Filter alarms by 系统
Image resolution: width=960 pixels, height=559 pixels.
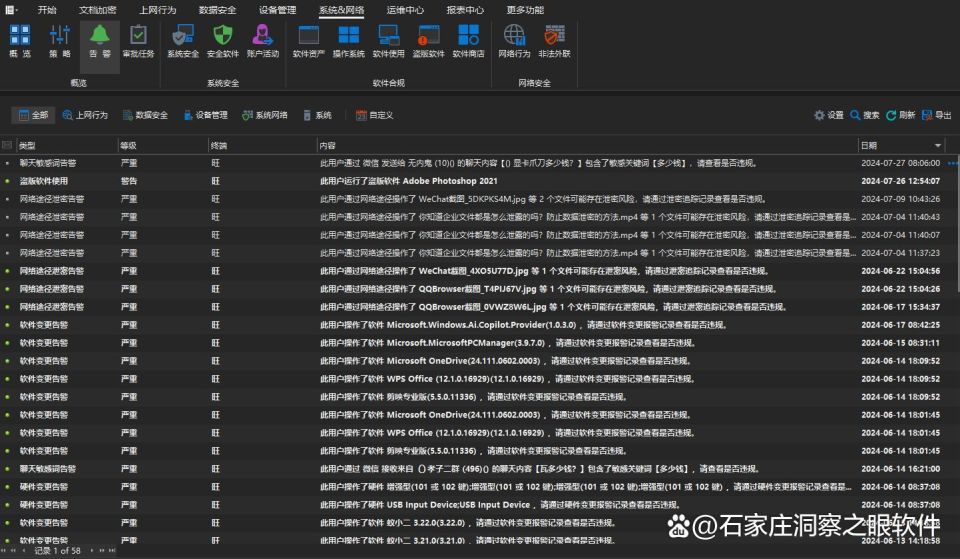(x=317, y=115)
